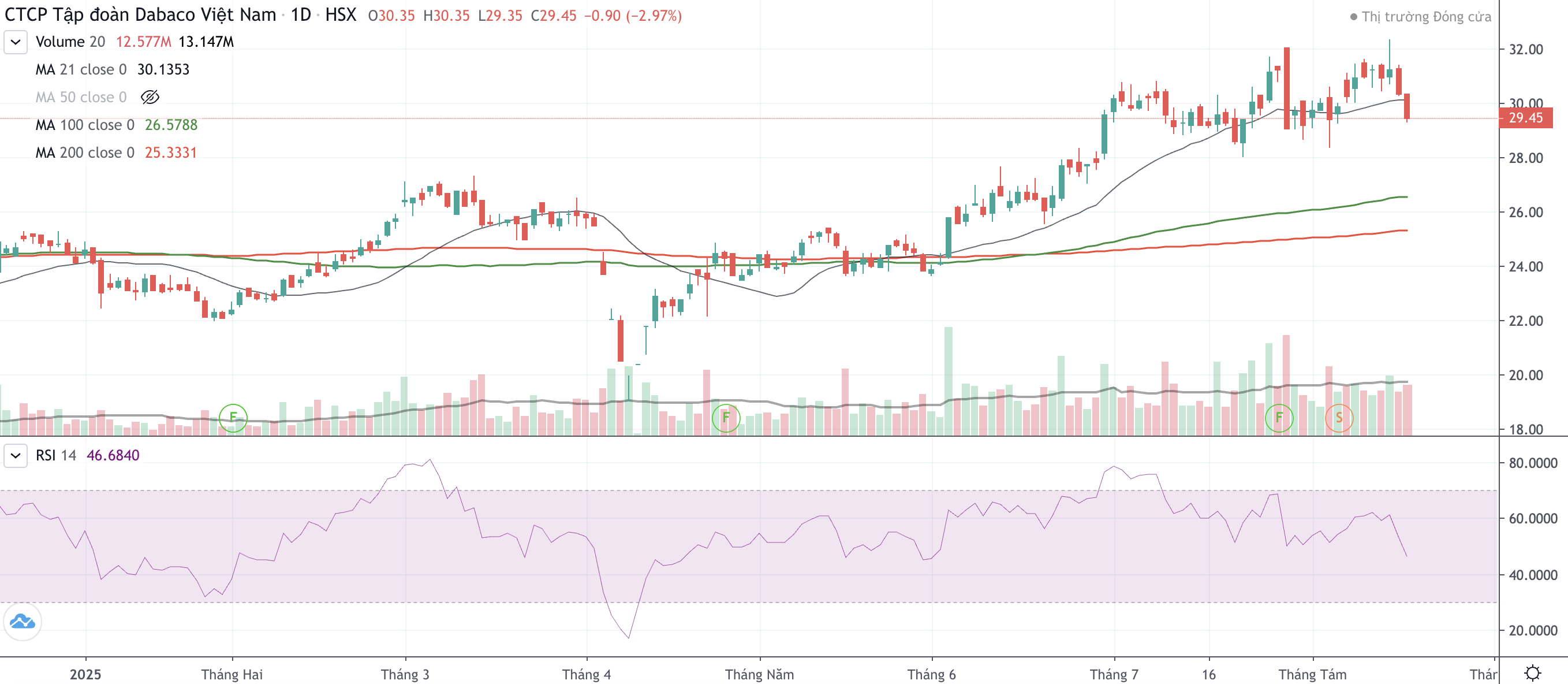Image resolution: width=1568 pixels, height=684 pixels.
Task: Click the close price C29.45 value
Action: [553, 16]
